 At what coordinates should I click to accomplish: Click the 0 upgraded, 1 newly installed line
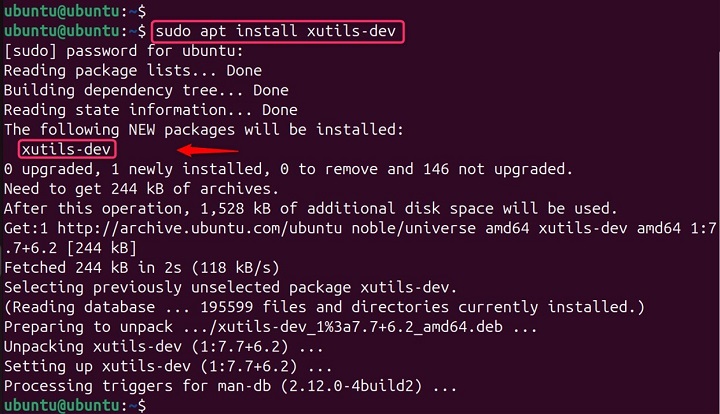coord(288,169)
